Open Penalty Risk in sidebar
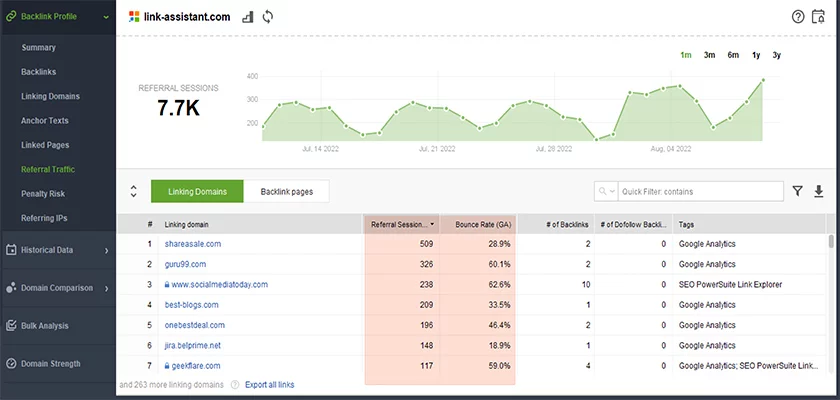840x400 pixels. [43, 194]
